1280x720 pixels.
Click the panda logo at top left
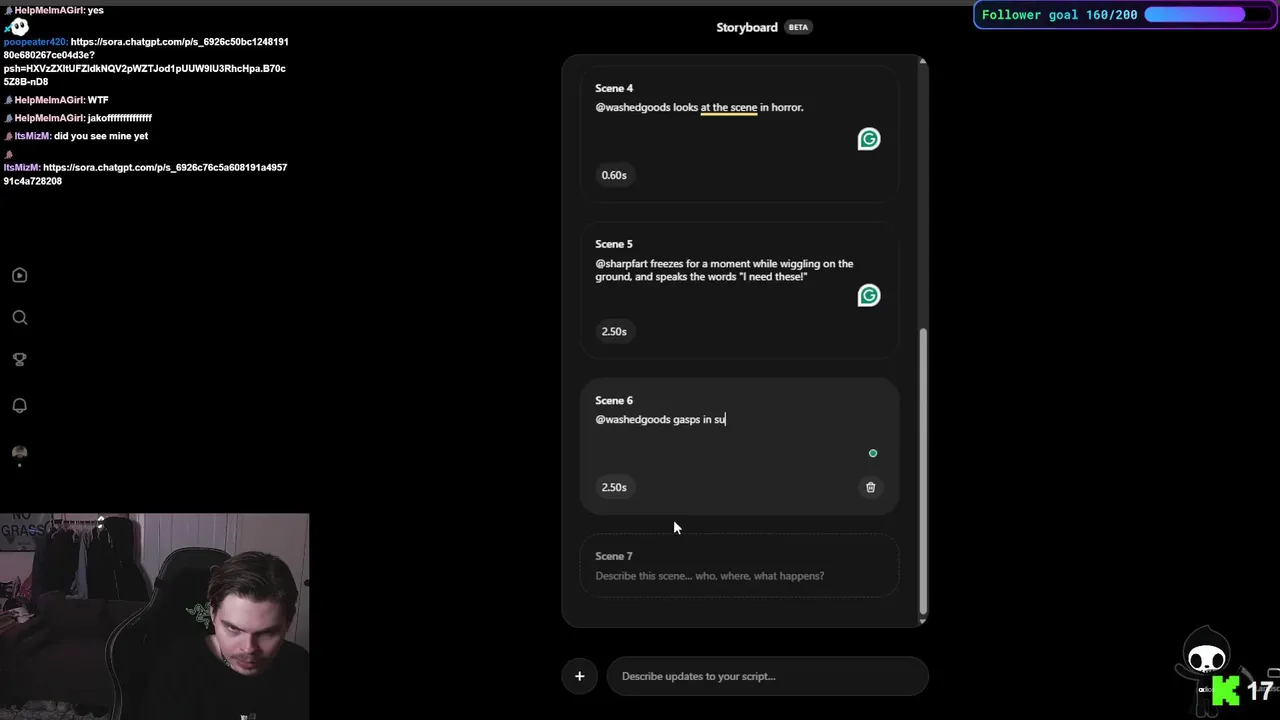(x=17, y=26)
